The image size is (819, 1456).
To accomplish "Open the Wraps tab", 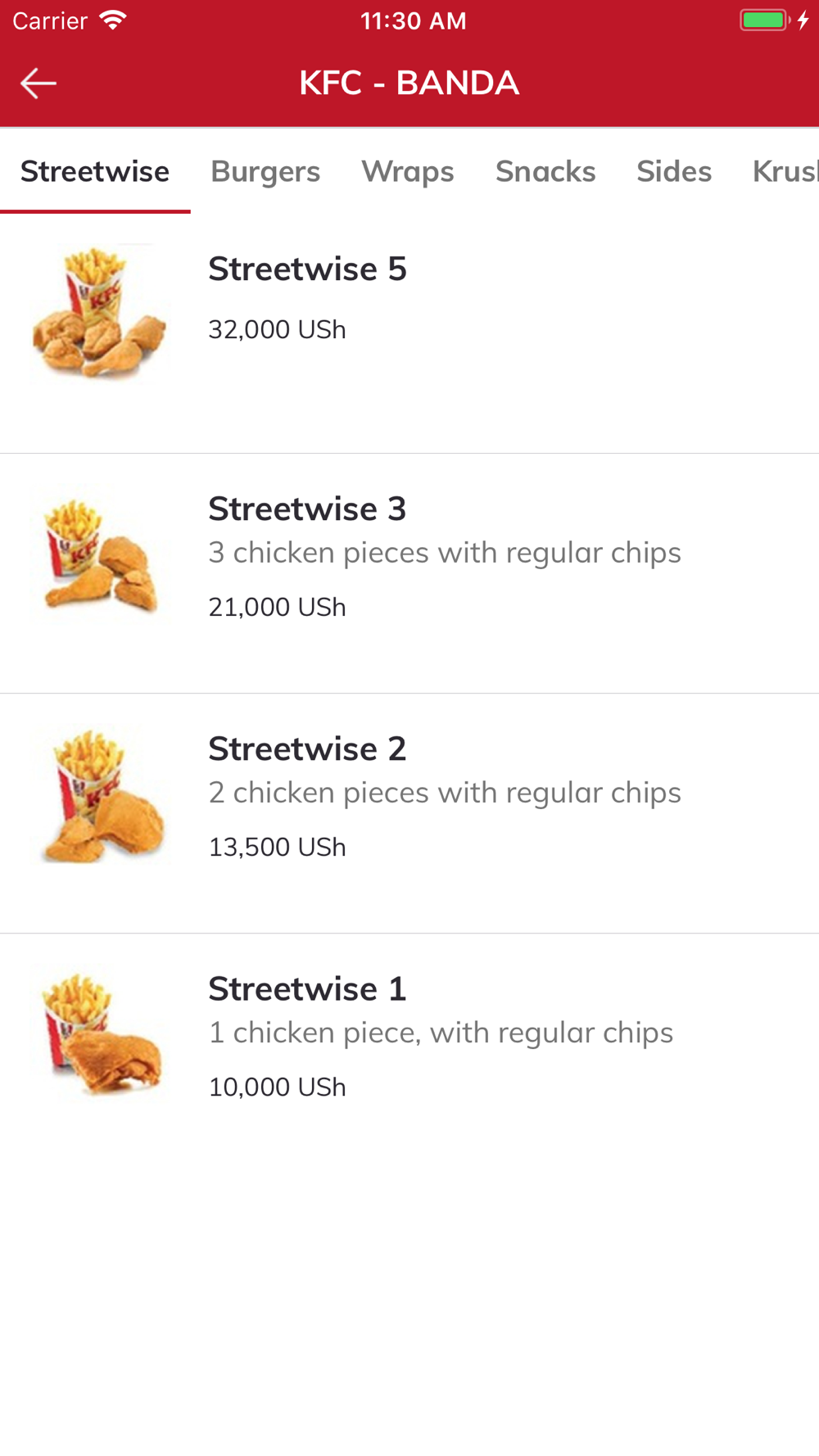I will pyautogui.click(x=408, y=171).
